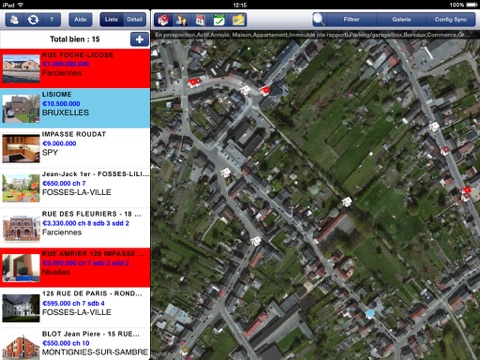This screenshot has width=480, height=360.
Task: Open the yellow folder icon
Action: [x=239, y=20]
